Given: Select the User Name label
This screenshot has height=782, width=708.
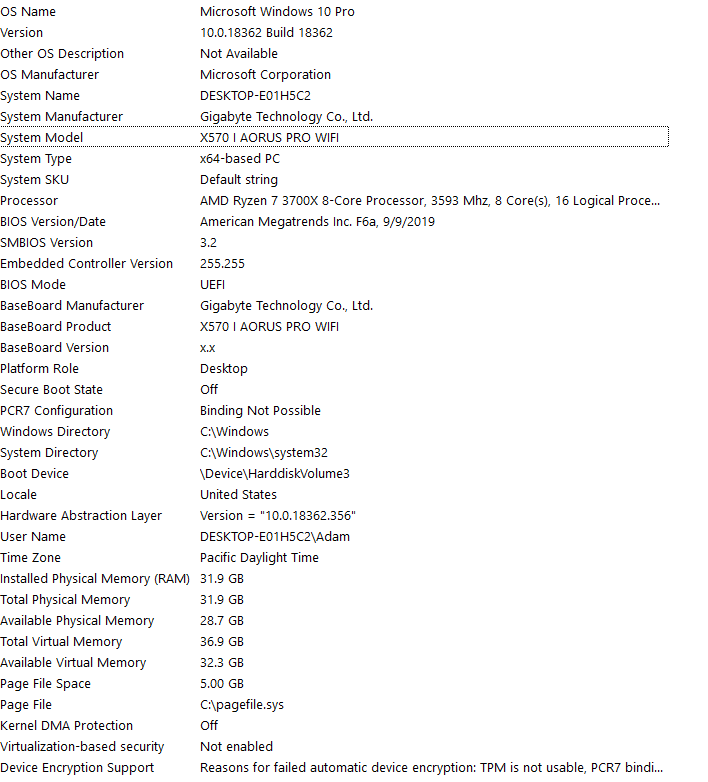Looking at the screenshot, I should coord(33,536).
